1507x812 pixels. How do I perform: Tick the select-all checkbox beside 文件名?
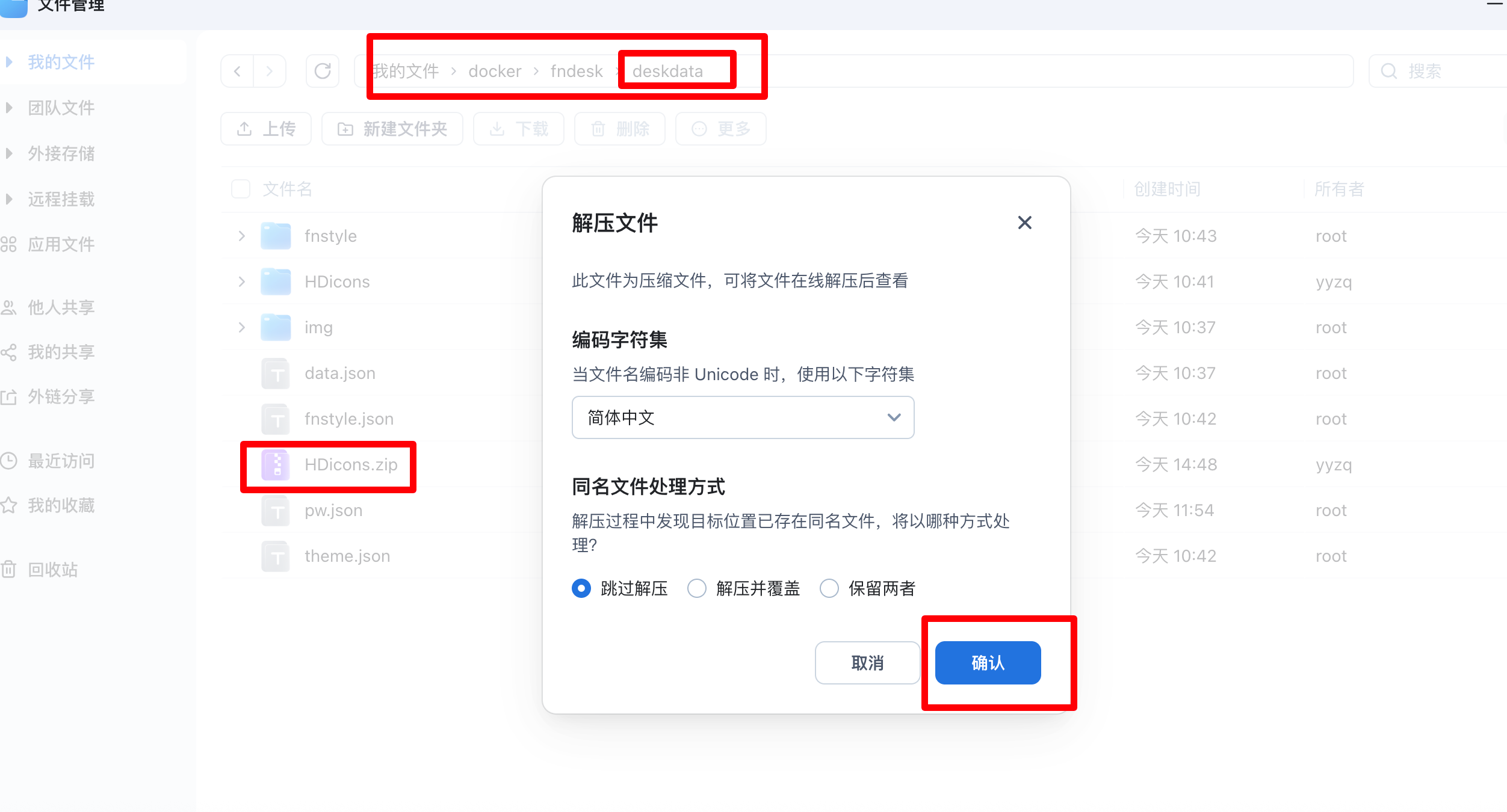point(241,189)
